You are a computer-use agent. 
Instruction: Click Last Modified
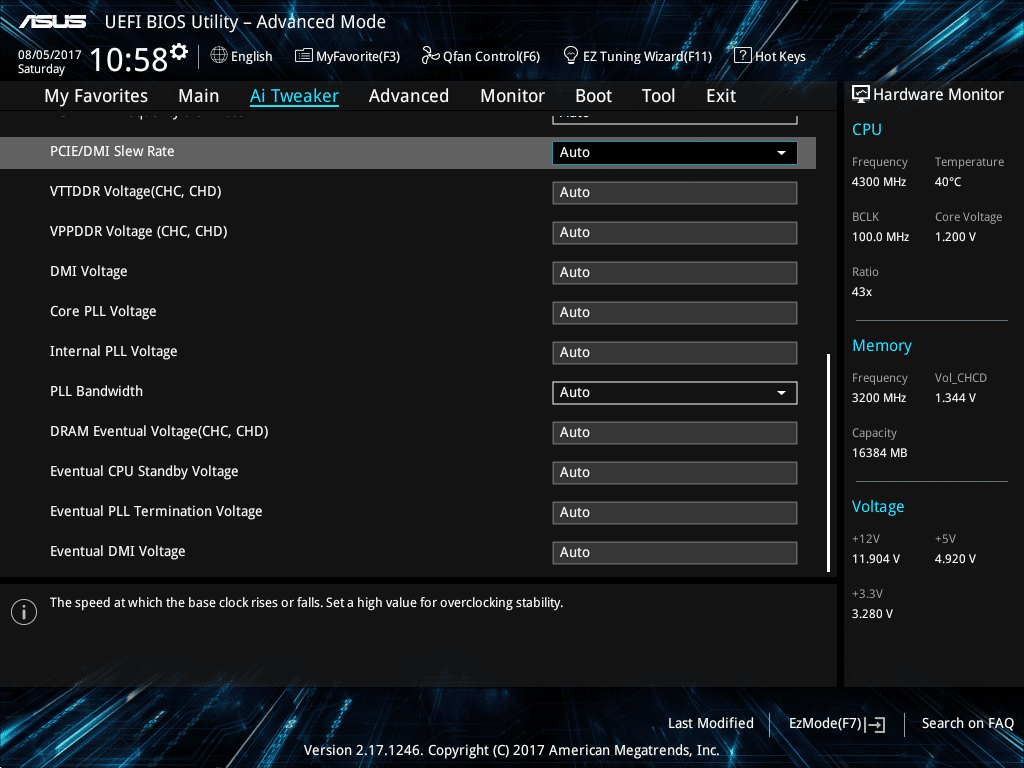711,723
